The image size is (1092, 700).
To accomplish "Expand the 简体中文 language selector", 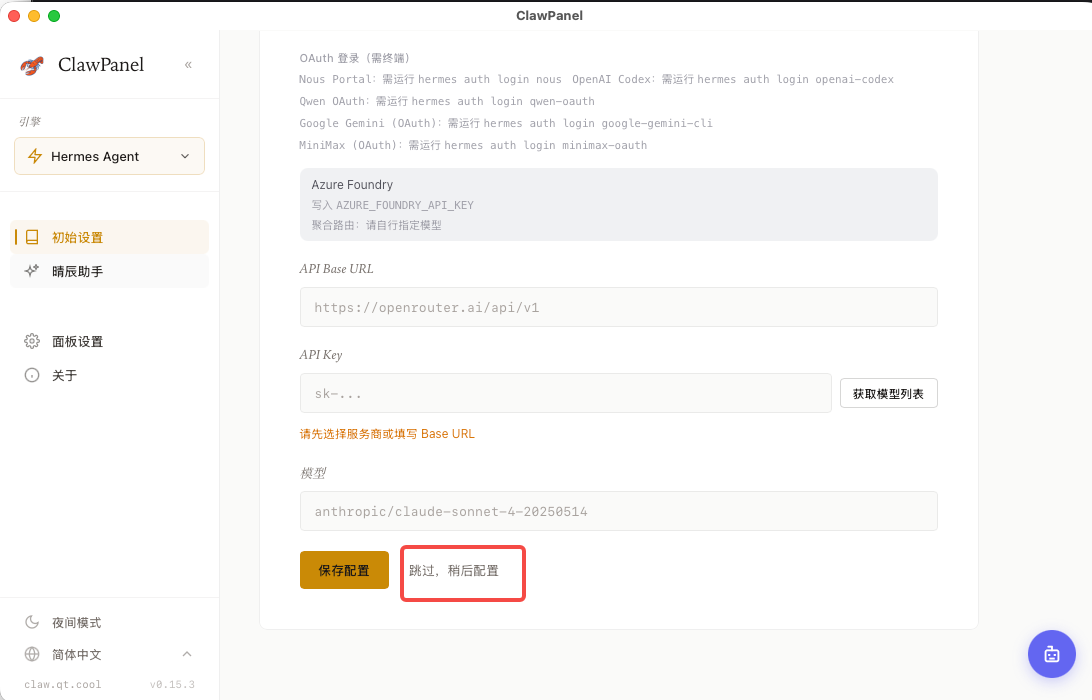I will click(109, 654).
